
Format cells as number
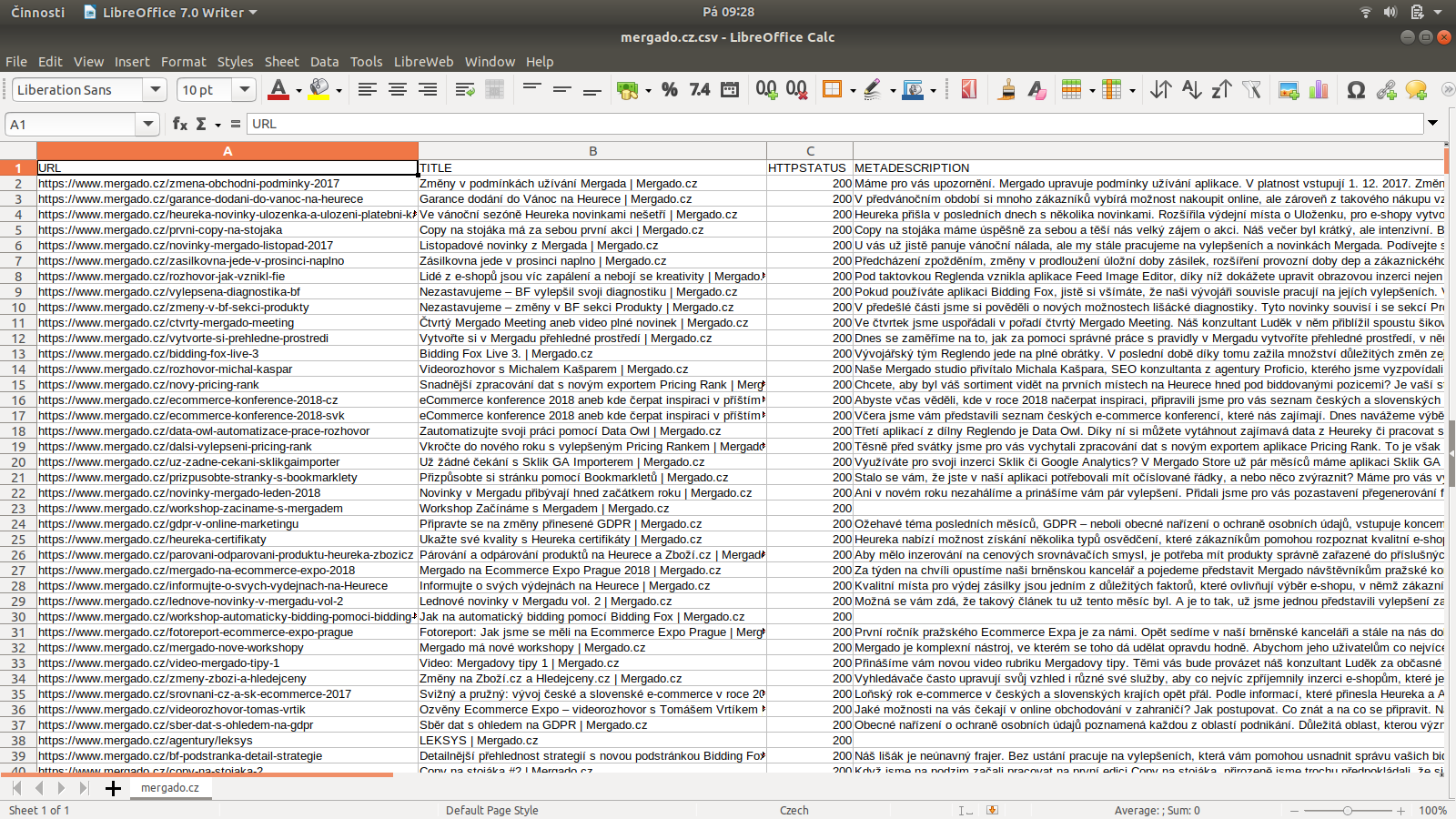click(x=700, y=90)
